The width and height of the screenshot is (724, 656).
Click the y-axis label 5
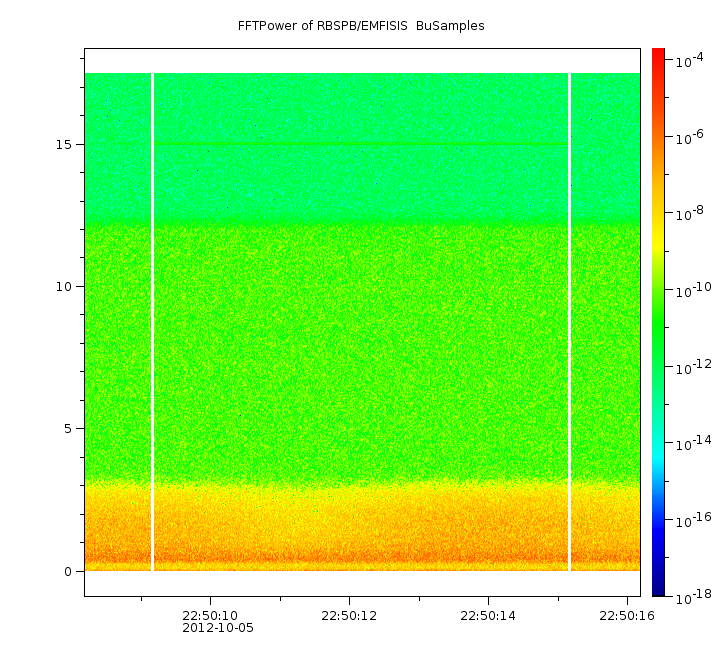[x=68, y=429]
